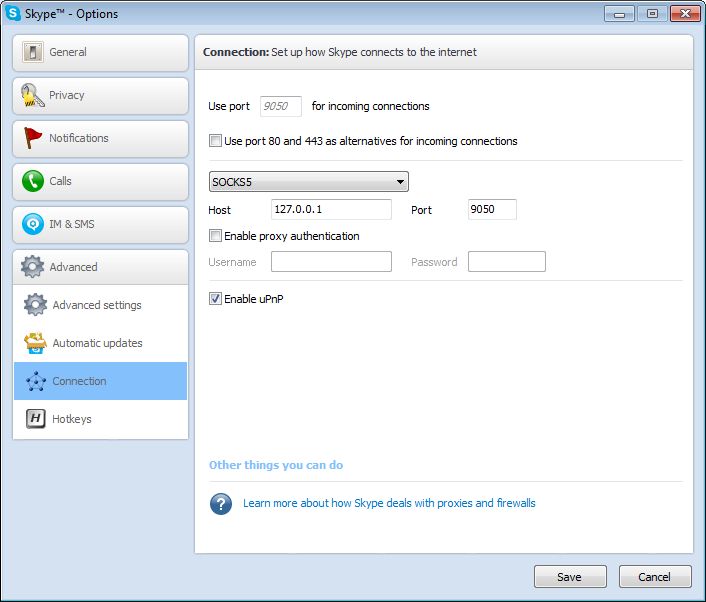The height and width of the screenshot is (602, 706).
Task: Click the blue IM & SMS bubble icon
Action: click(33, 224)
